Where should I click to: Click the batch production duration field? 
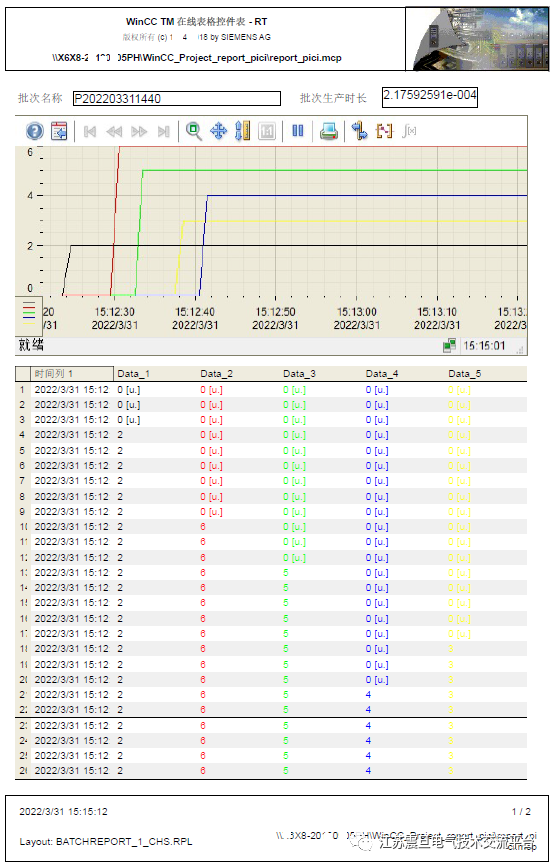tap(430, 97)
